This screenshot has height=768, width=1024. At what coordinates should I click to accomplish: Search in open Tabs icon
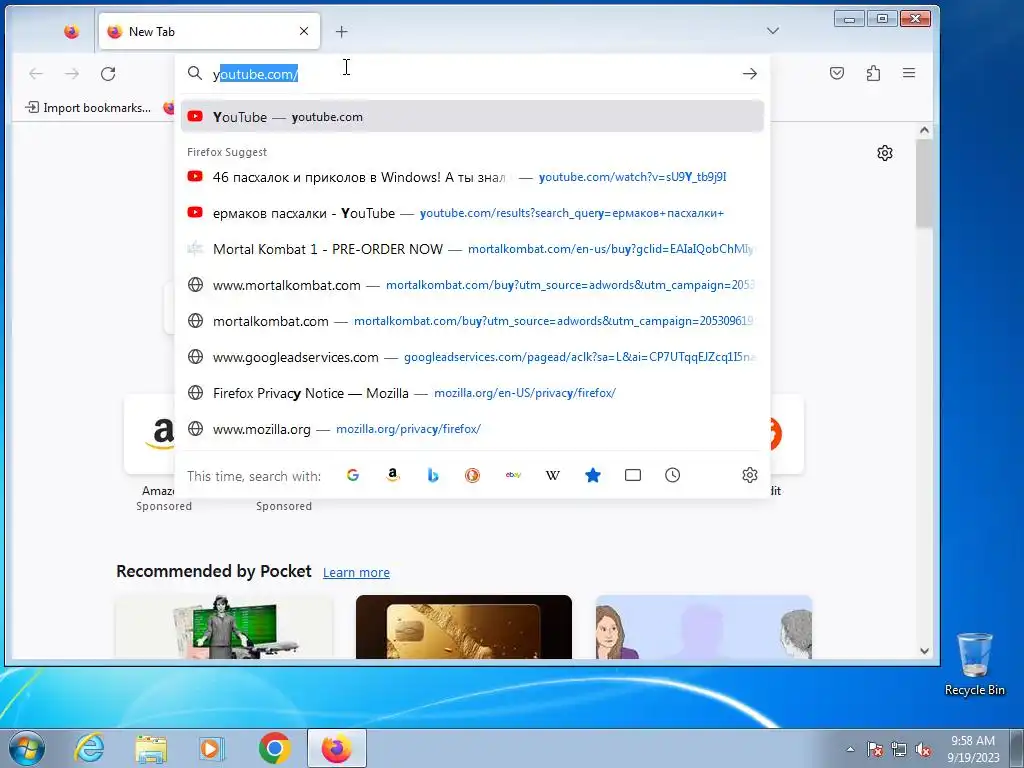click(633, 475)
